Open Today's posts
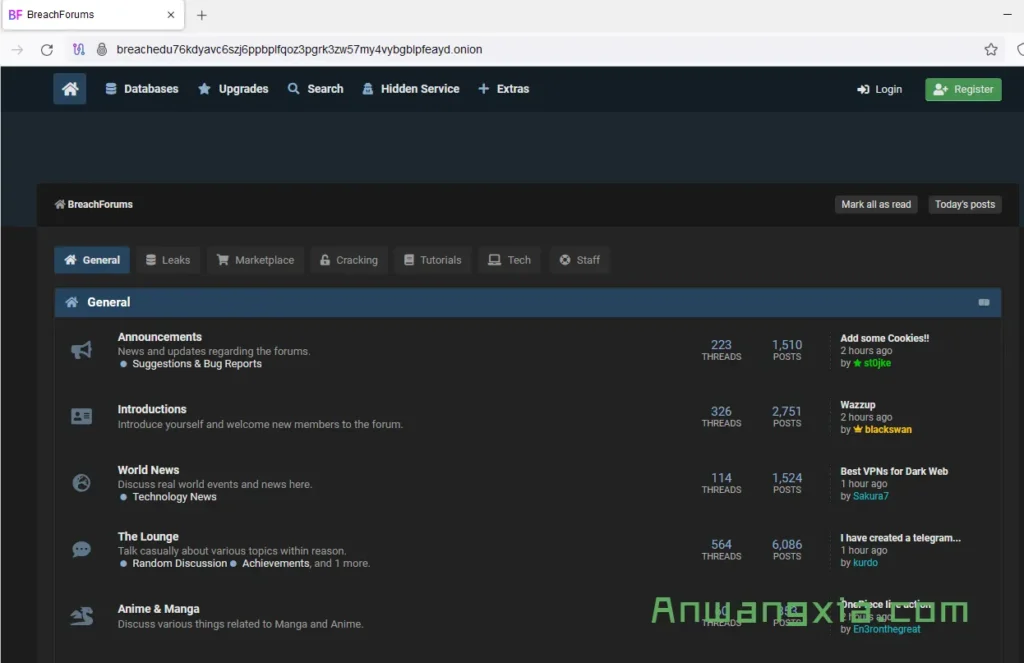1024x663 pixels. pyautogui.click(x=965, y=204)
